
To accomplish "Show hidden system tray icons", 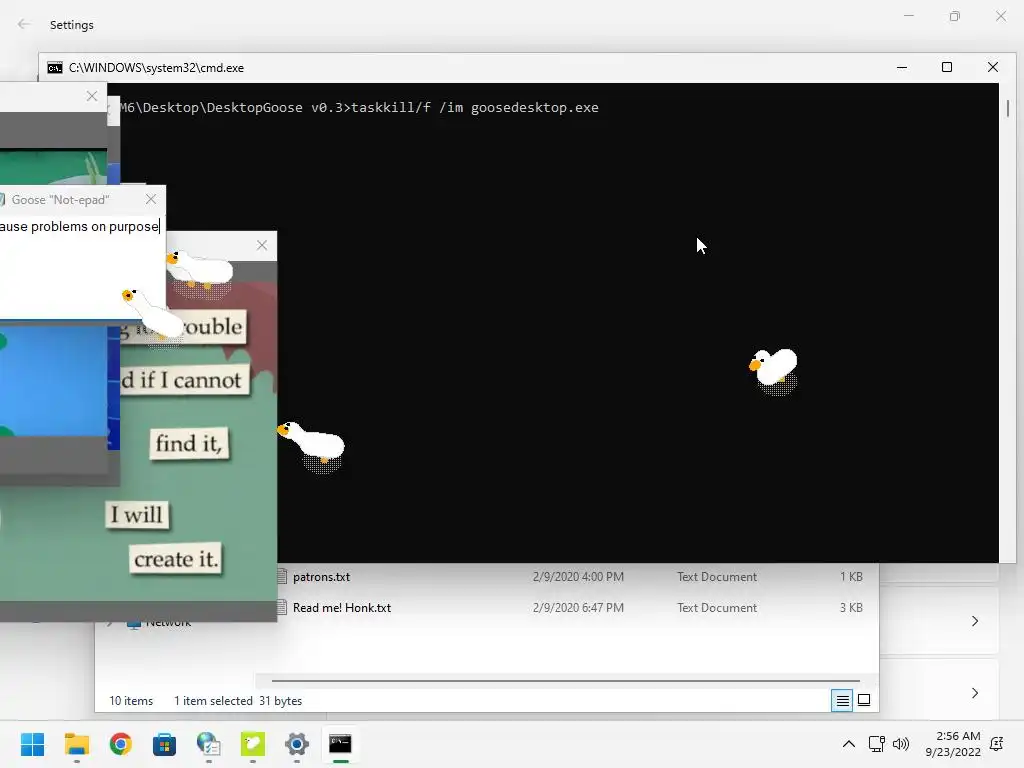I will 848,744.
